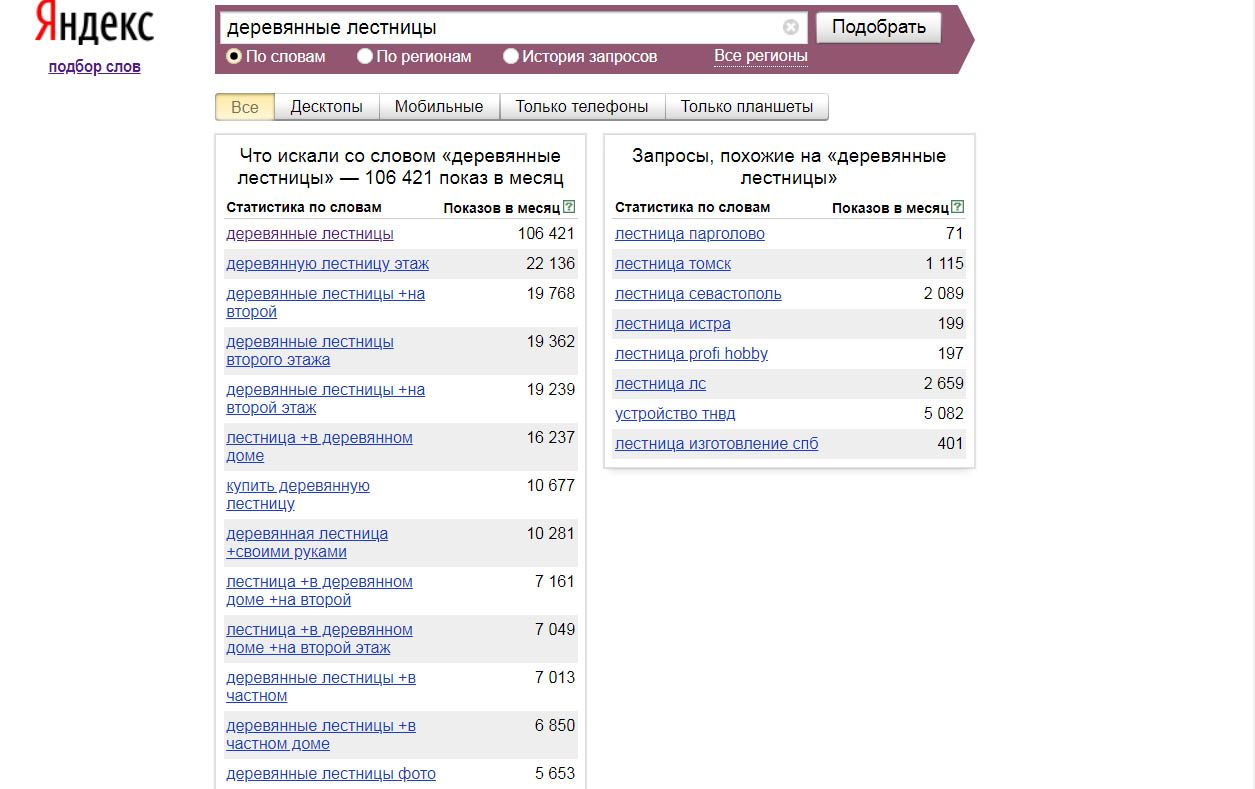1255x789 pixels.
Task: Open деревянные лестницы +в частном link
Action: pyautogui.click(x=321, y=687)
